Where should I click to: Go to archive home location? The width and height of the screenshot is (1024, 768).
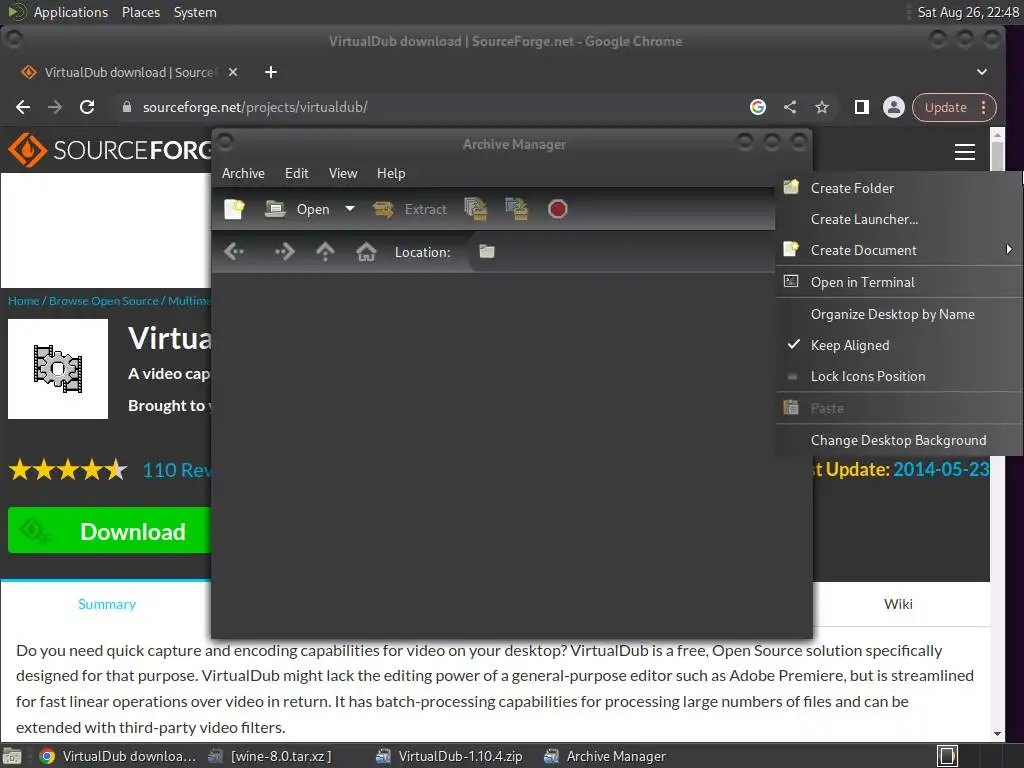coord(366,251)
